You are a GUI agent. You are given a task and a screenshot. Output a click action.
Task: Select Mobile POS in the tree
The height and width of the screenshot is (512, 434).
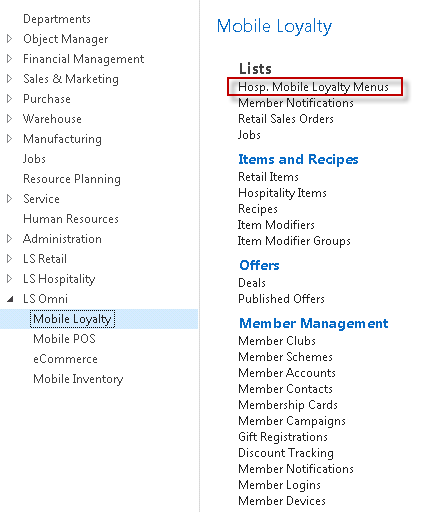[64, 339]
